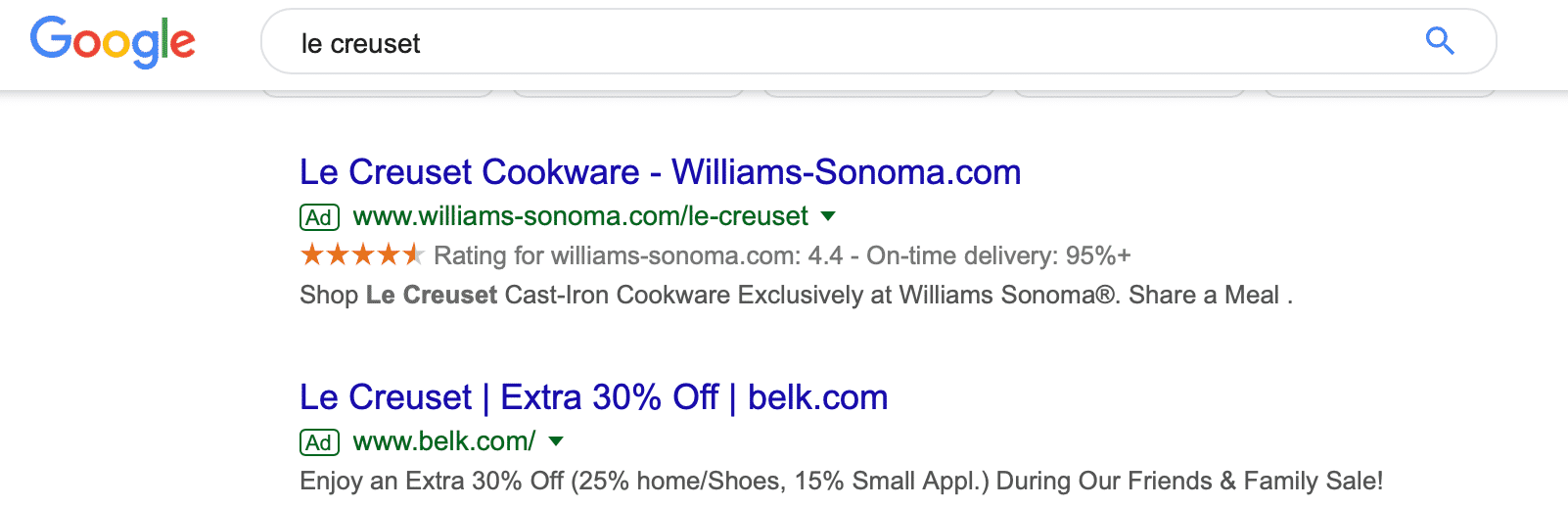Expand the arrow next to www.belk.com/

tap(556, 441)
